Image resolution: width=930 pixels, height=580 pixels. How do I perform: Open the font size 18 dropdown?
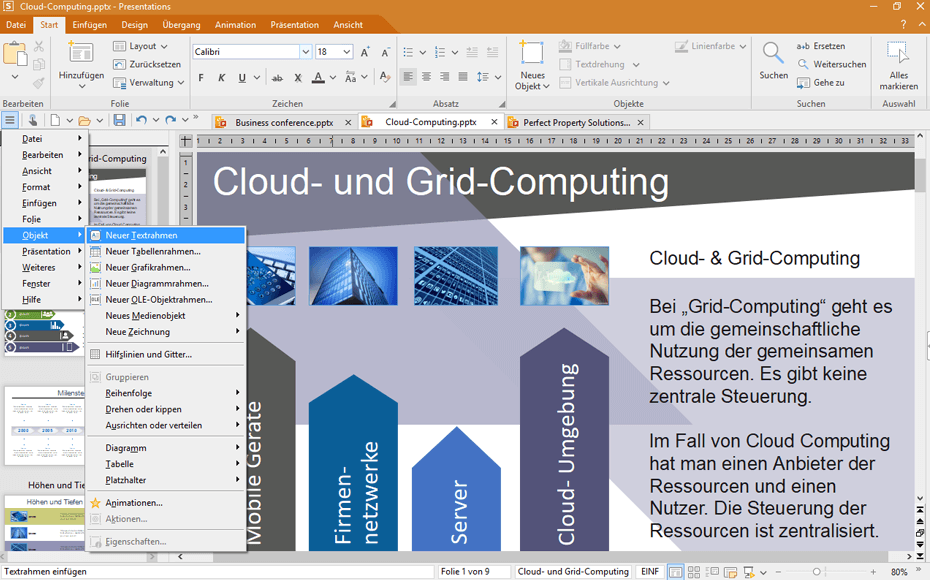348,52
